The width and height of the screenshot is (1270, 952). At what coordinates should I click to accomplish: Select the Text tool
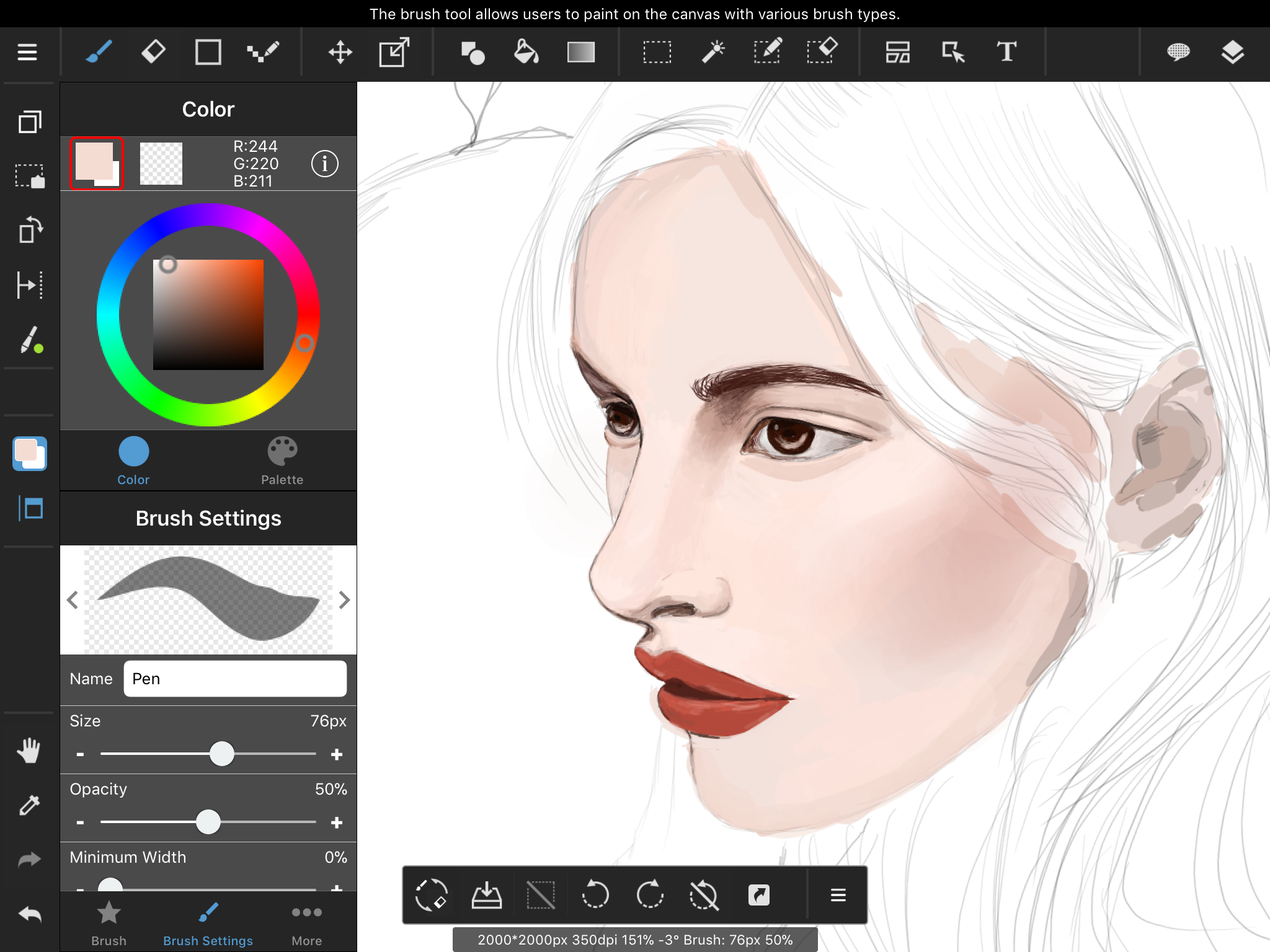point(1006,52)
